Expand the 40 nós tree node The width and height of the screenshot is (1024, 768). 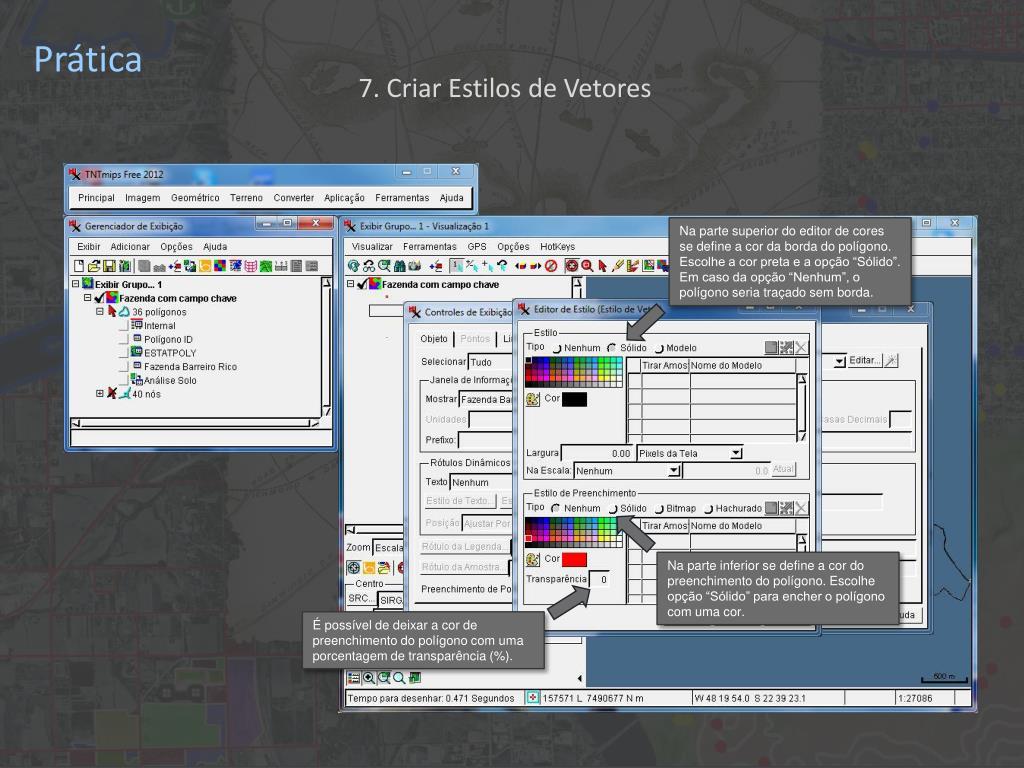point(100,394)
